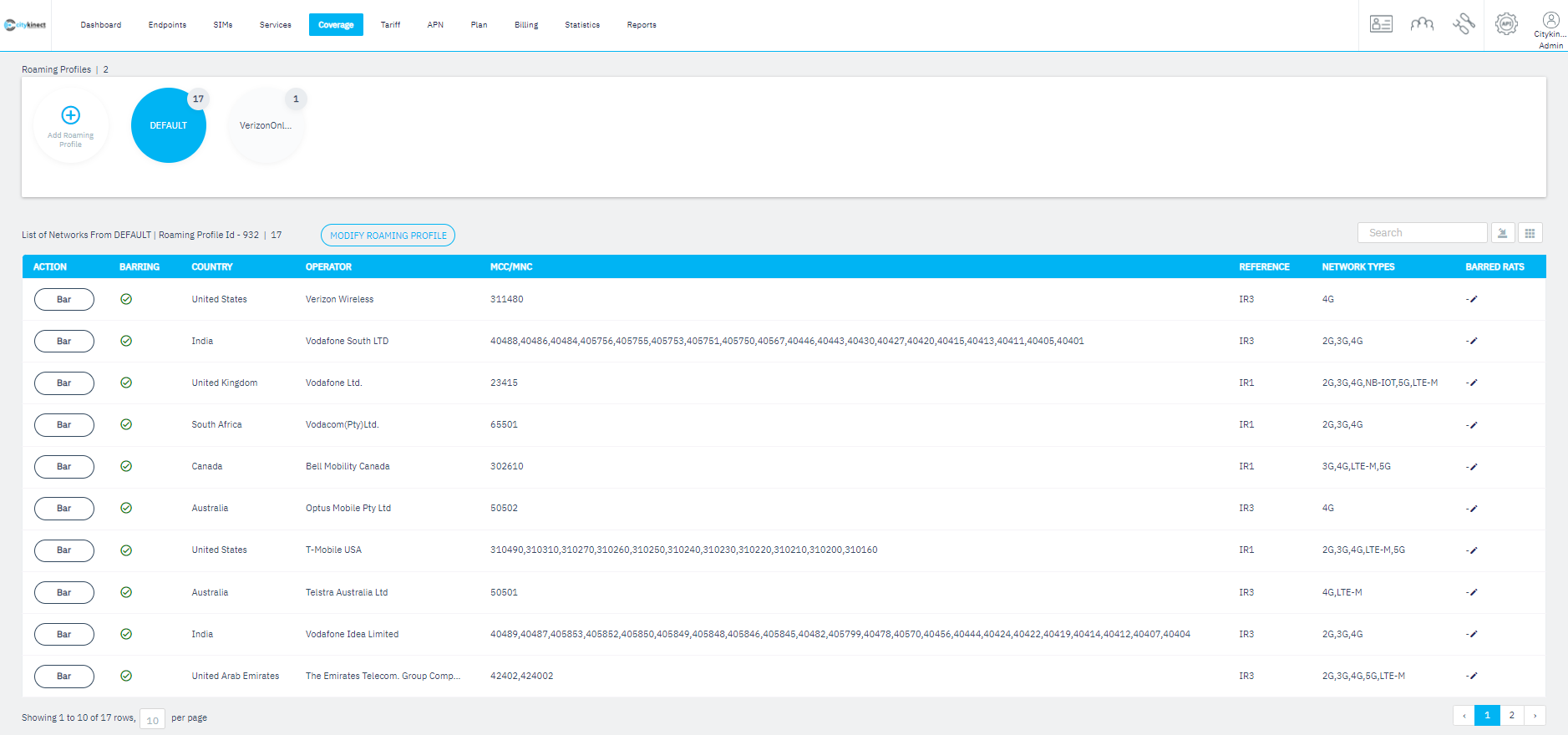The width and height of the screenshot is (1568, 735).
Task: Edit barred RATs for Optus Mobile
Action: coord(1472,509)
